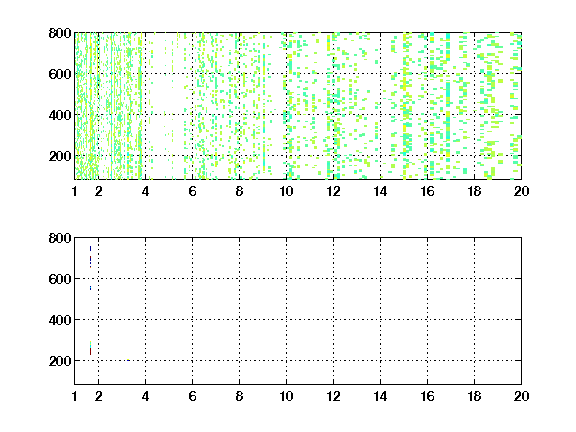Click the blue dots near 550 in lower plot
The image size is (576, 432).
pyautogui.click(x=90, y=288)
